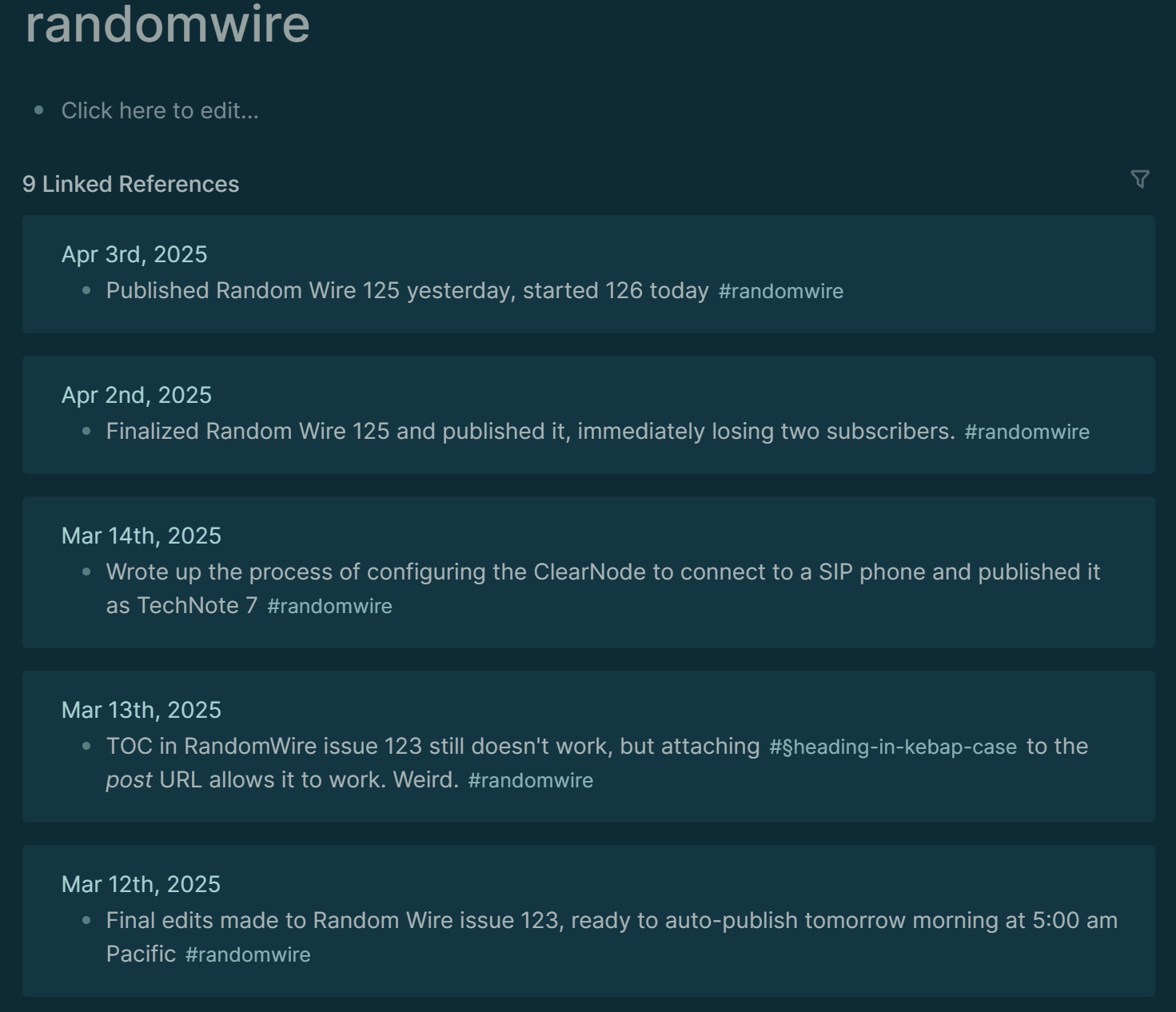Open the Apr 2nd, 2025 date link
The height and width of the screenshot is (1012, 1176).
[138, 394]
